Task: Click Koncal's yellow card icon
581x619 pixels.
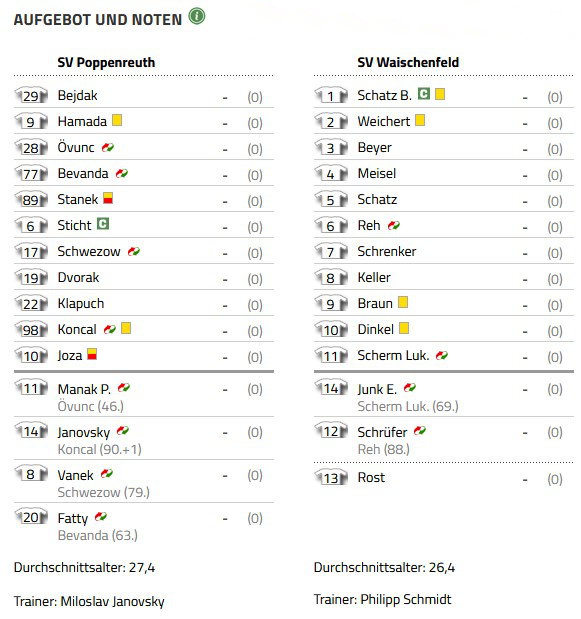Action: pos(126,328)
